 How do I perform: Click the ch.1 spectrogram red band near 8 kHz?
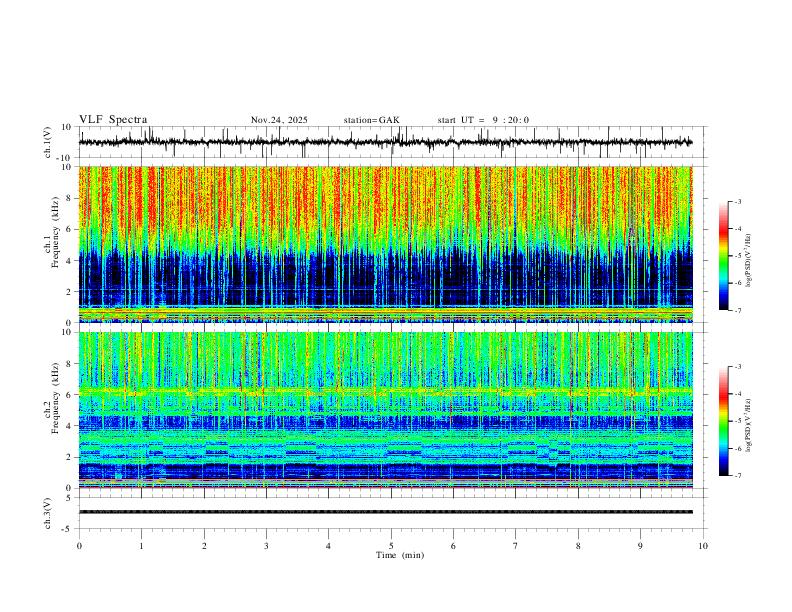[385, 198]
